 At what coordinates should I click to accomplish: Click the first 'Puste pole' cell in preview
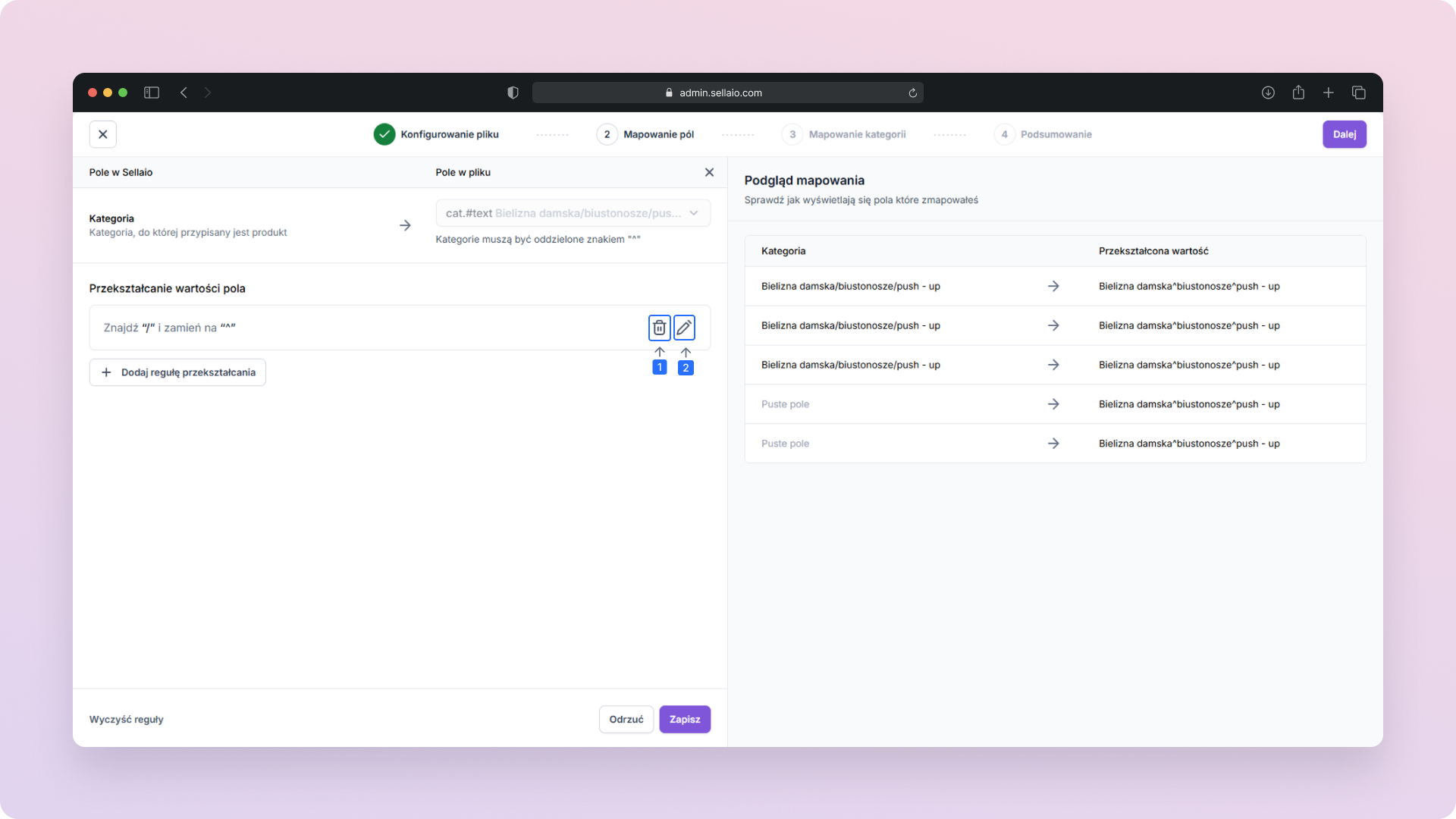coord(785,404)
